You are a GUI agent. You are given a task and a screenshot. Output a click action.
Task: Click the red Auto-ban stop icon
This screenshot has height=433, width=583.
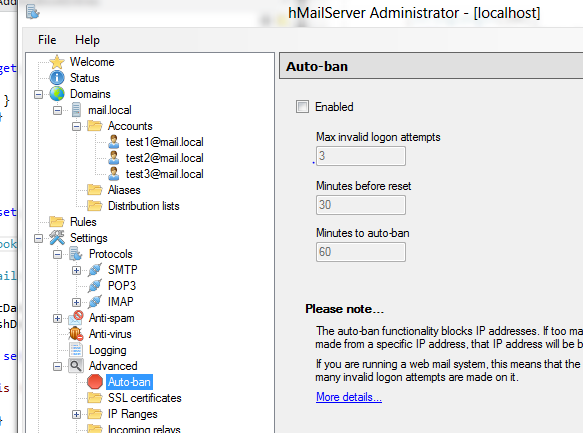pos(95,382)
